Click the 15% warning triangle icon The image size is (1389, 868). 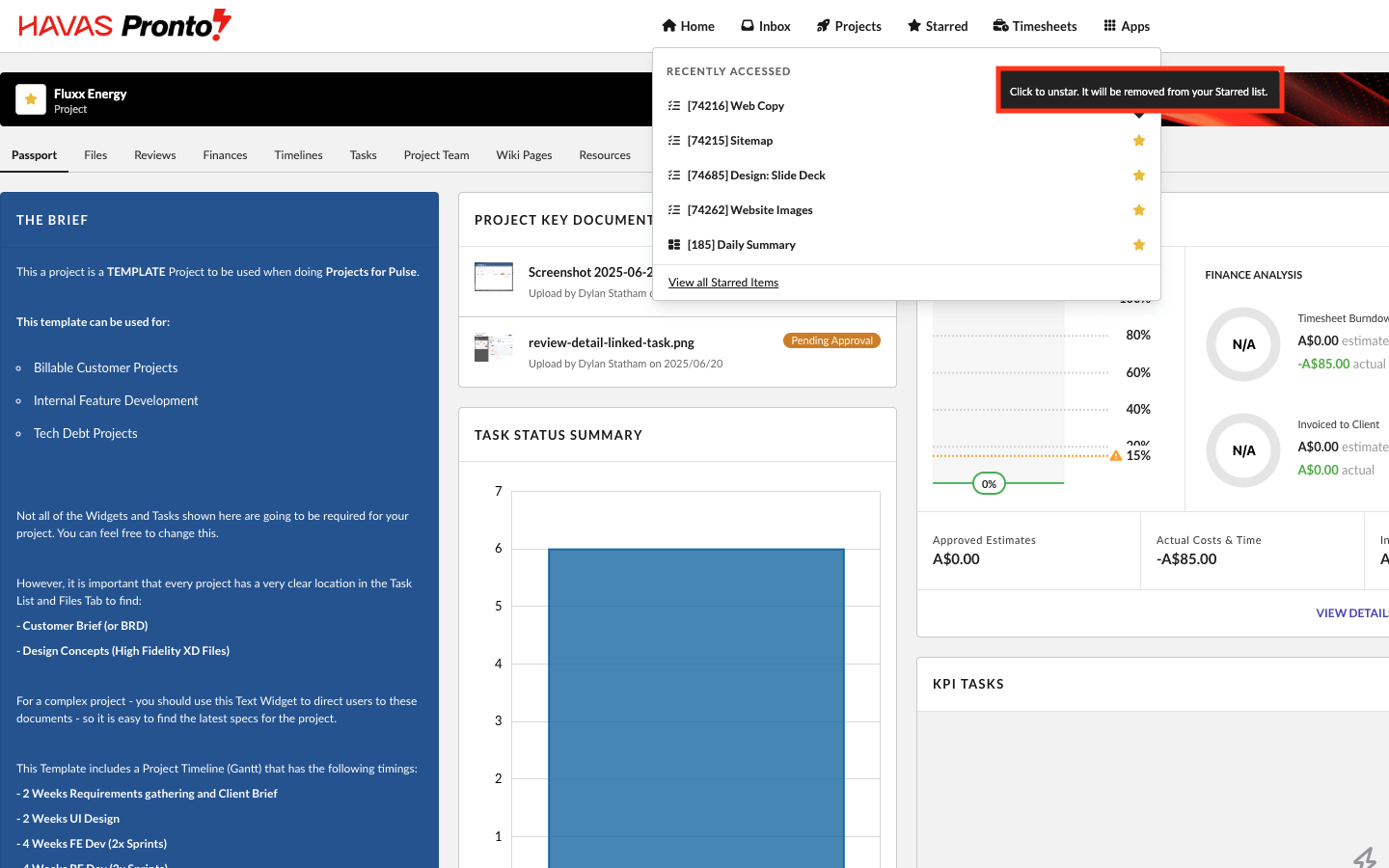tap(1116, 456)
